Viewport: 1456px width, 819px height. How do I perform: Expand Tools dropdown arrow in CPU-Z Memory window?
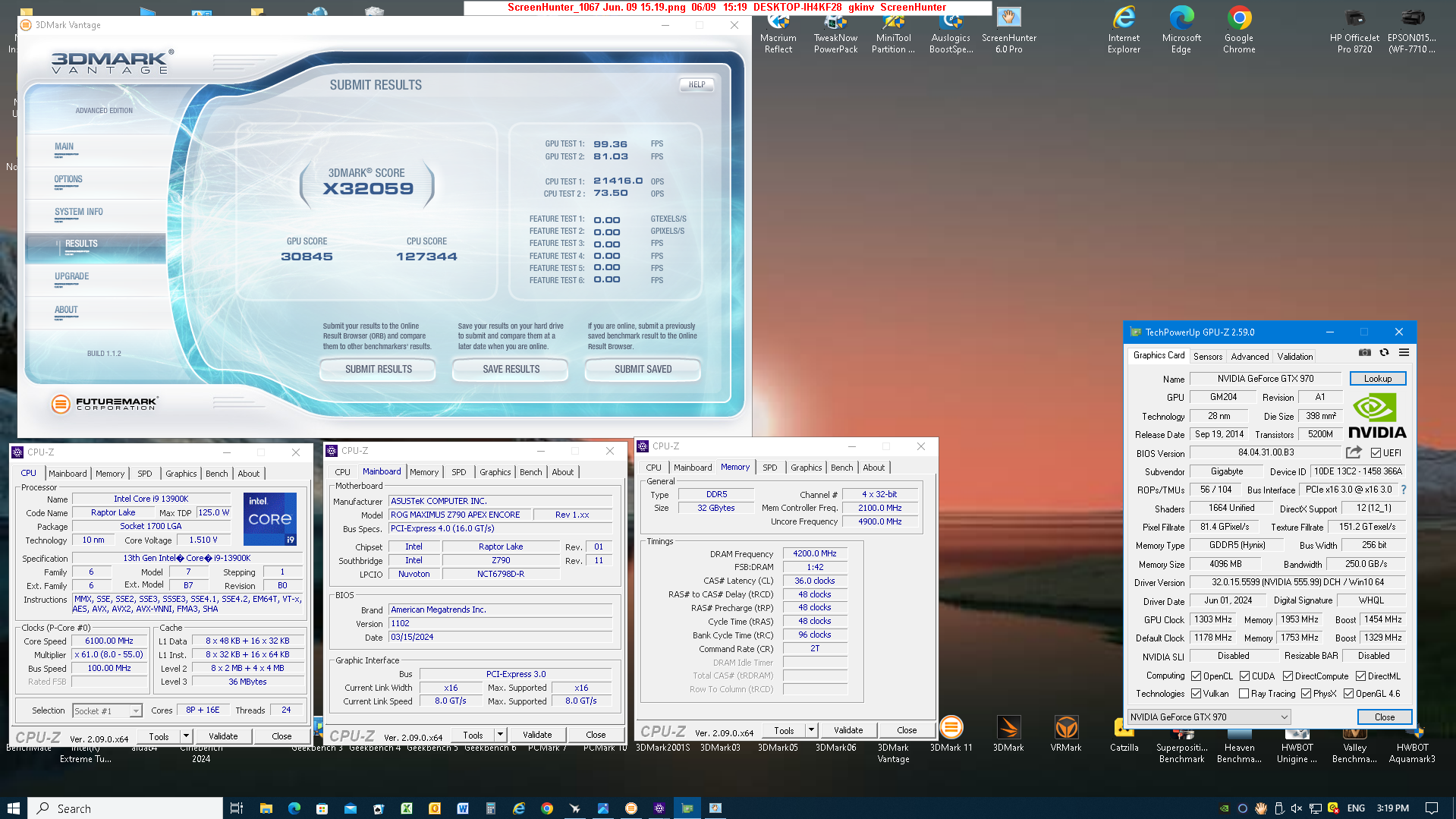click(810, 729)
